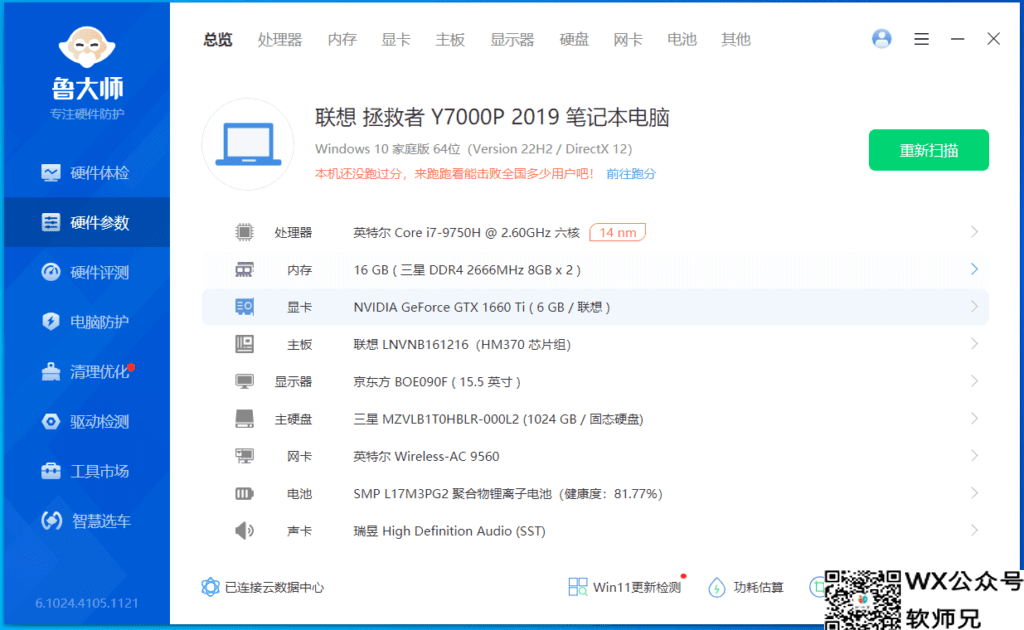Screen dimensions: 1024x630
Task: Open 硬件体检 in the sidebar
Action: [86, 173]
